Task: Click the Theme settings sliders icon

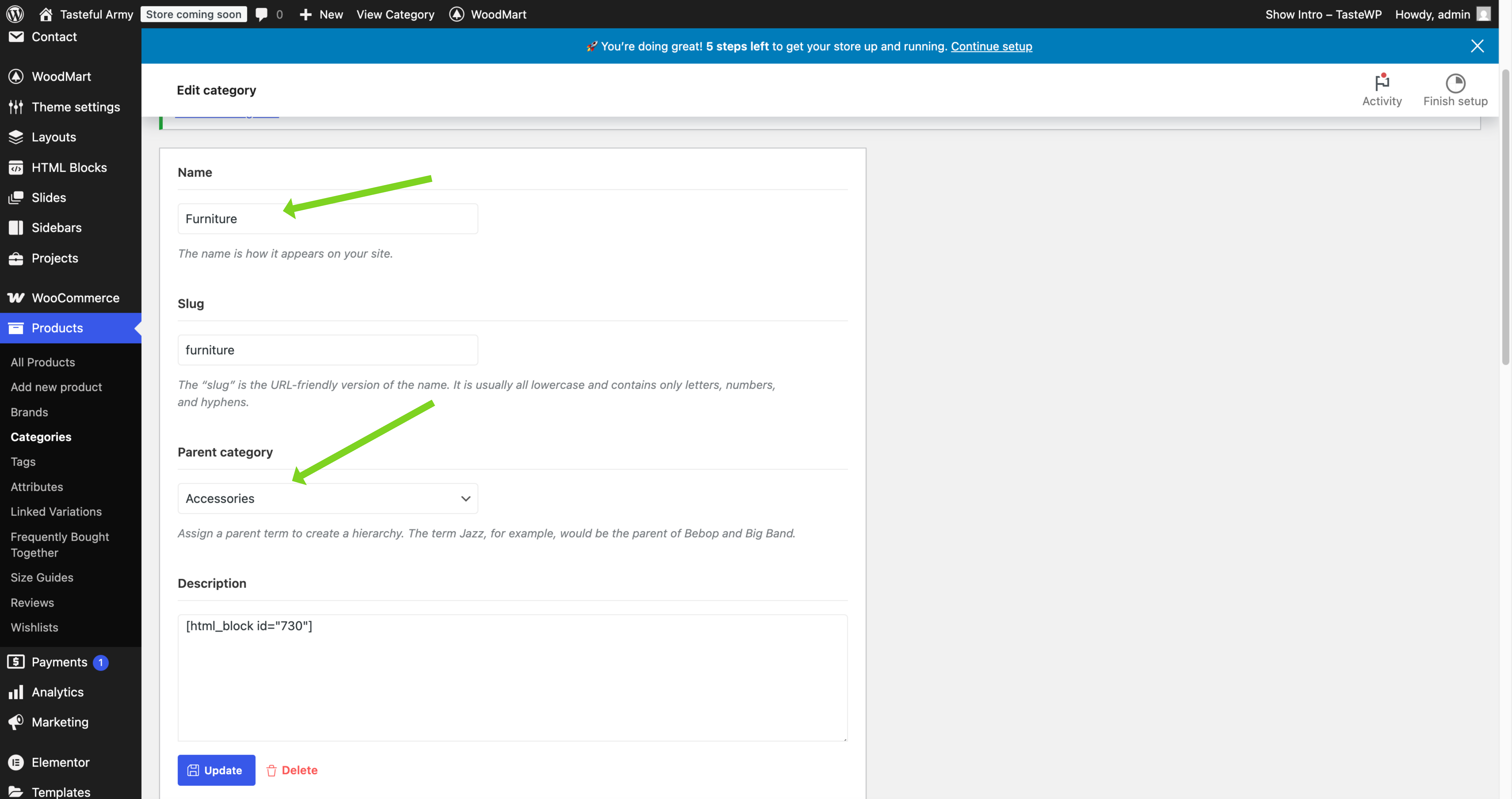Action: coord(16,107)
